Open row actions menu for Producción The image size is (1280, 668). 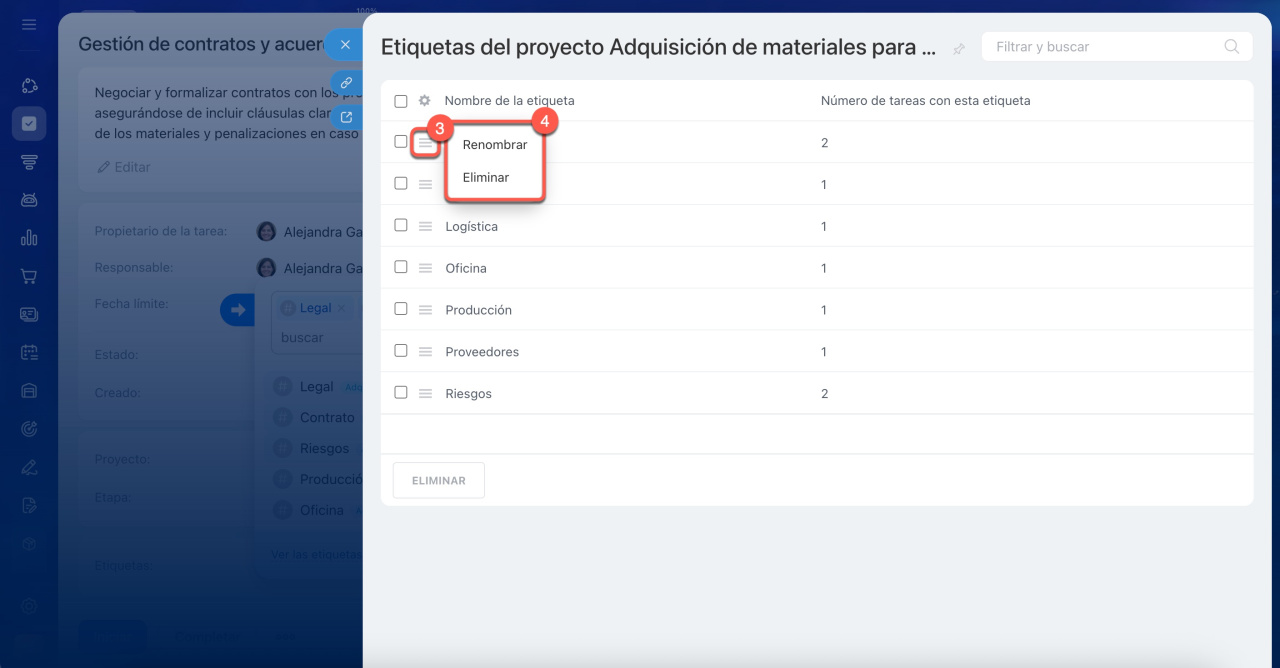[x=425, y=310]
